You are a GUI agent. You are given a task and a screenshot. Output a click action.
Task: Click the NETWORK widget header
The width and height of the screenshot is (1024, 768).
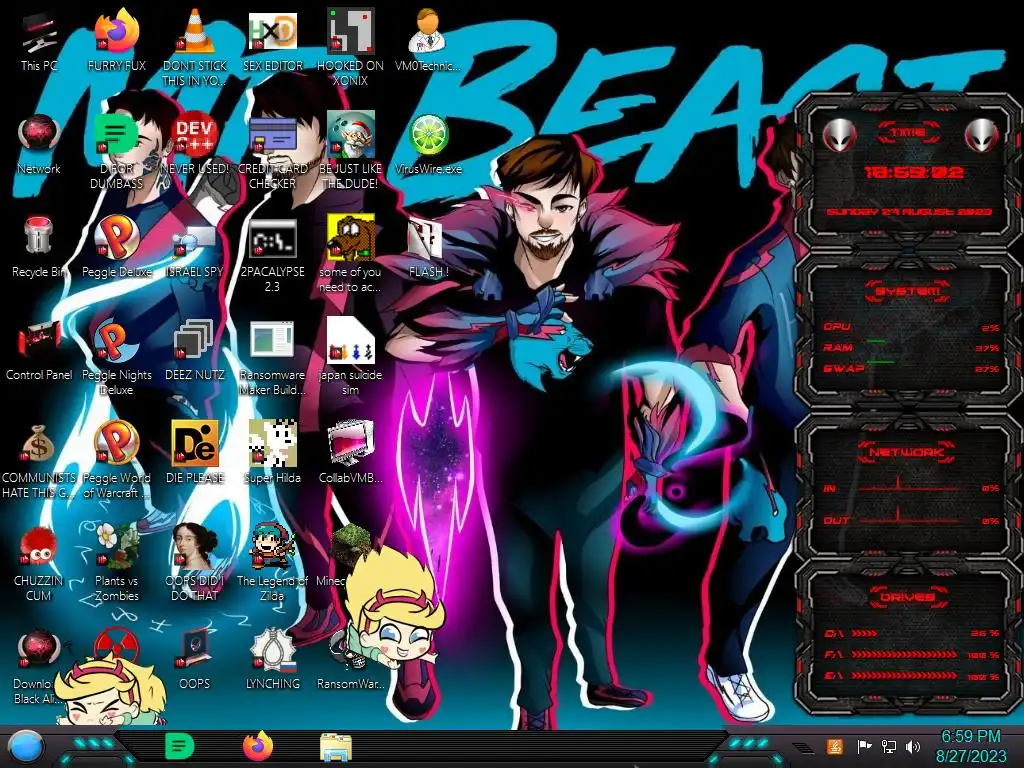[906, 452]
